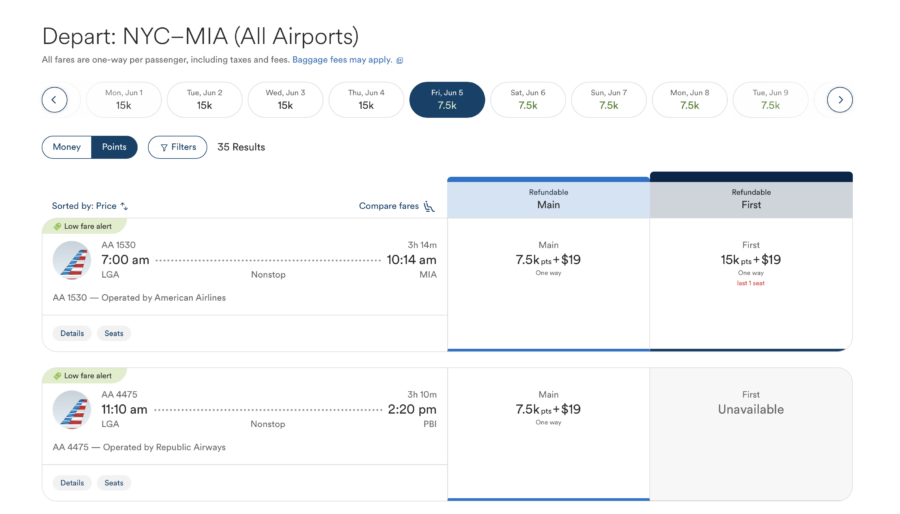This screenshot has width=900, height=514.
Task: Open Seats for flight AA 1530
Action: (114, 333)
